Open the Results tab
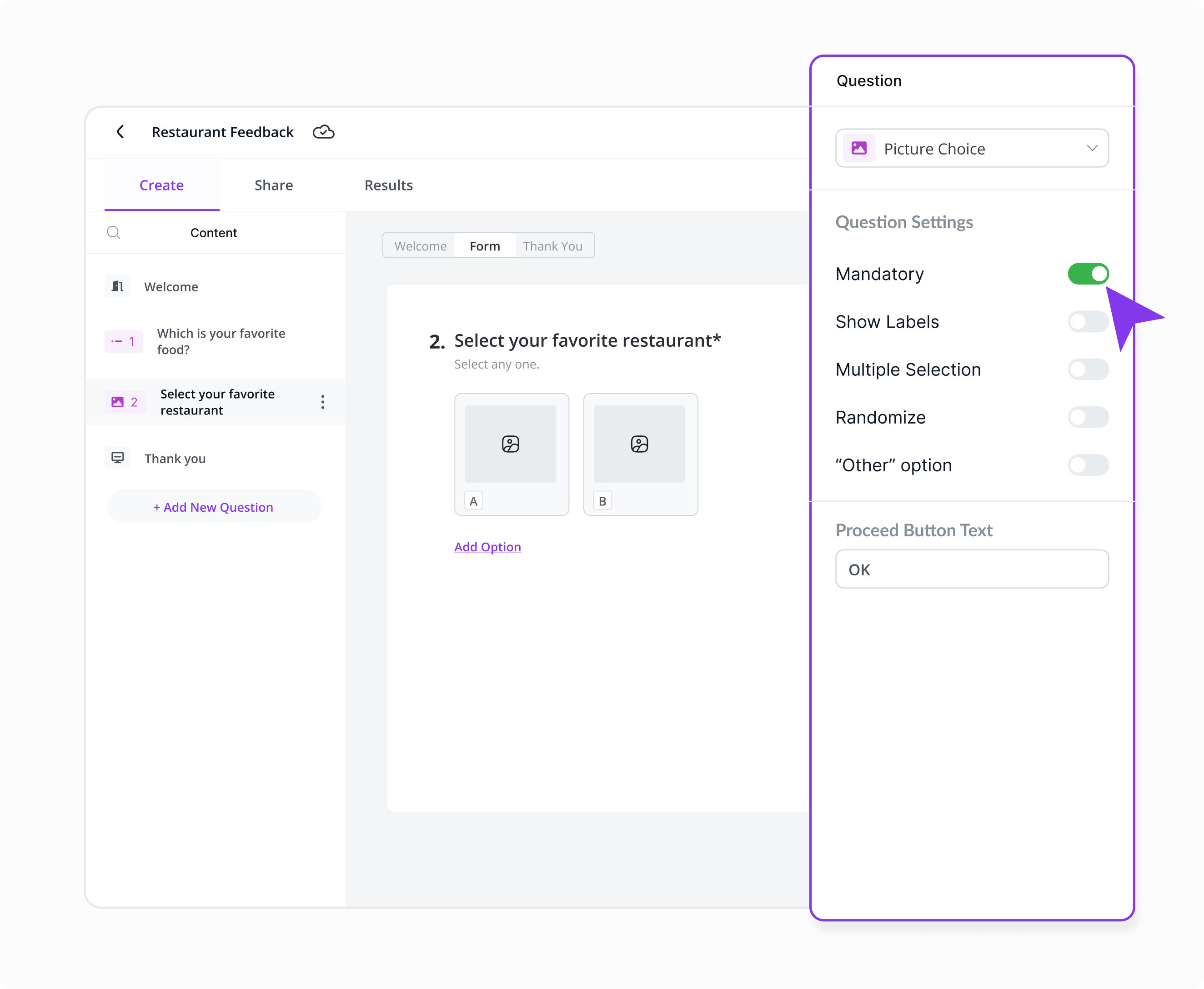1204x989 pixels. click(x=389, y=185)
